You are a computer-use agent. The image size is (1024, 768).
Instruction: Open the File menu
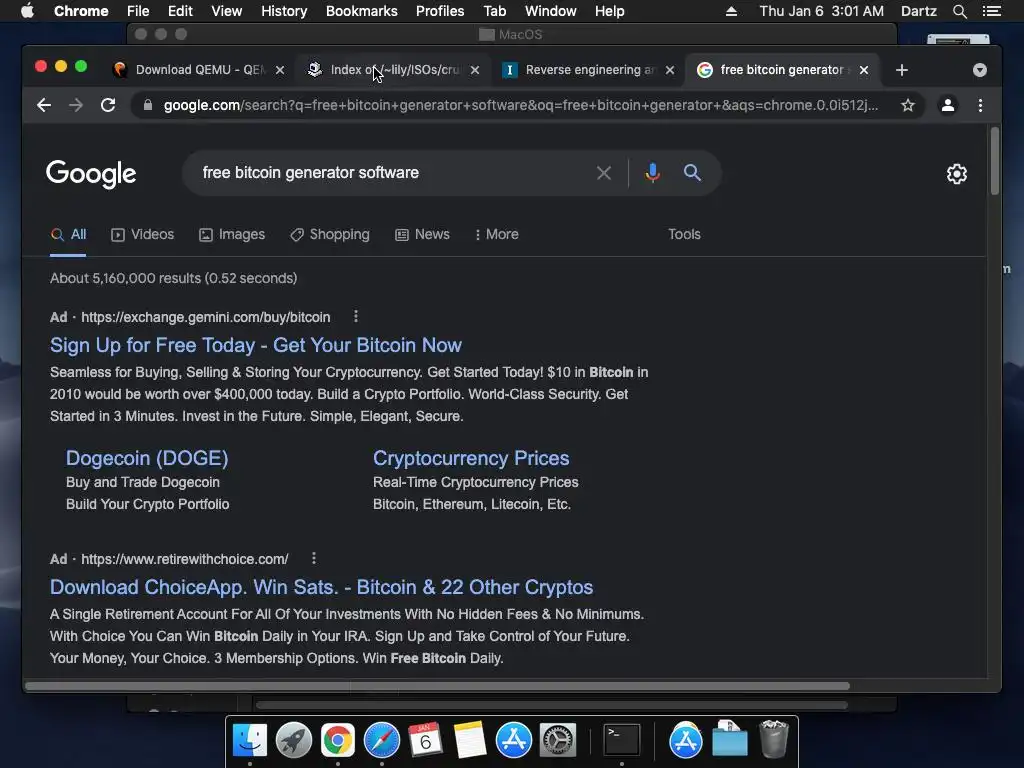[x=138, y=11]
